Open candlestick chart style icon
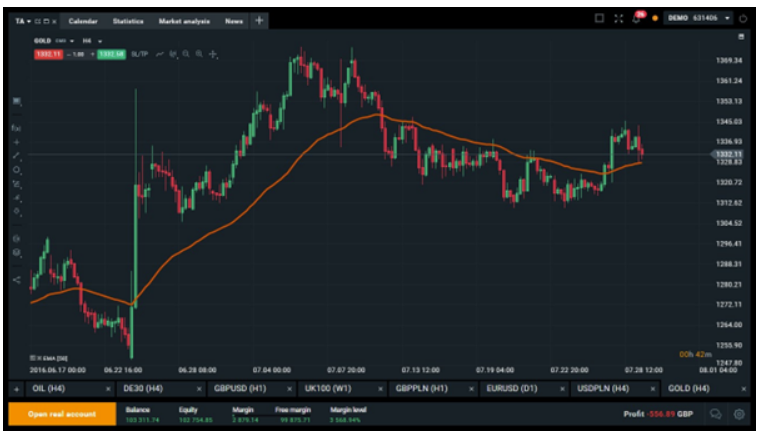This screenshot has height=436, width=762. click(173, 54)
